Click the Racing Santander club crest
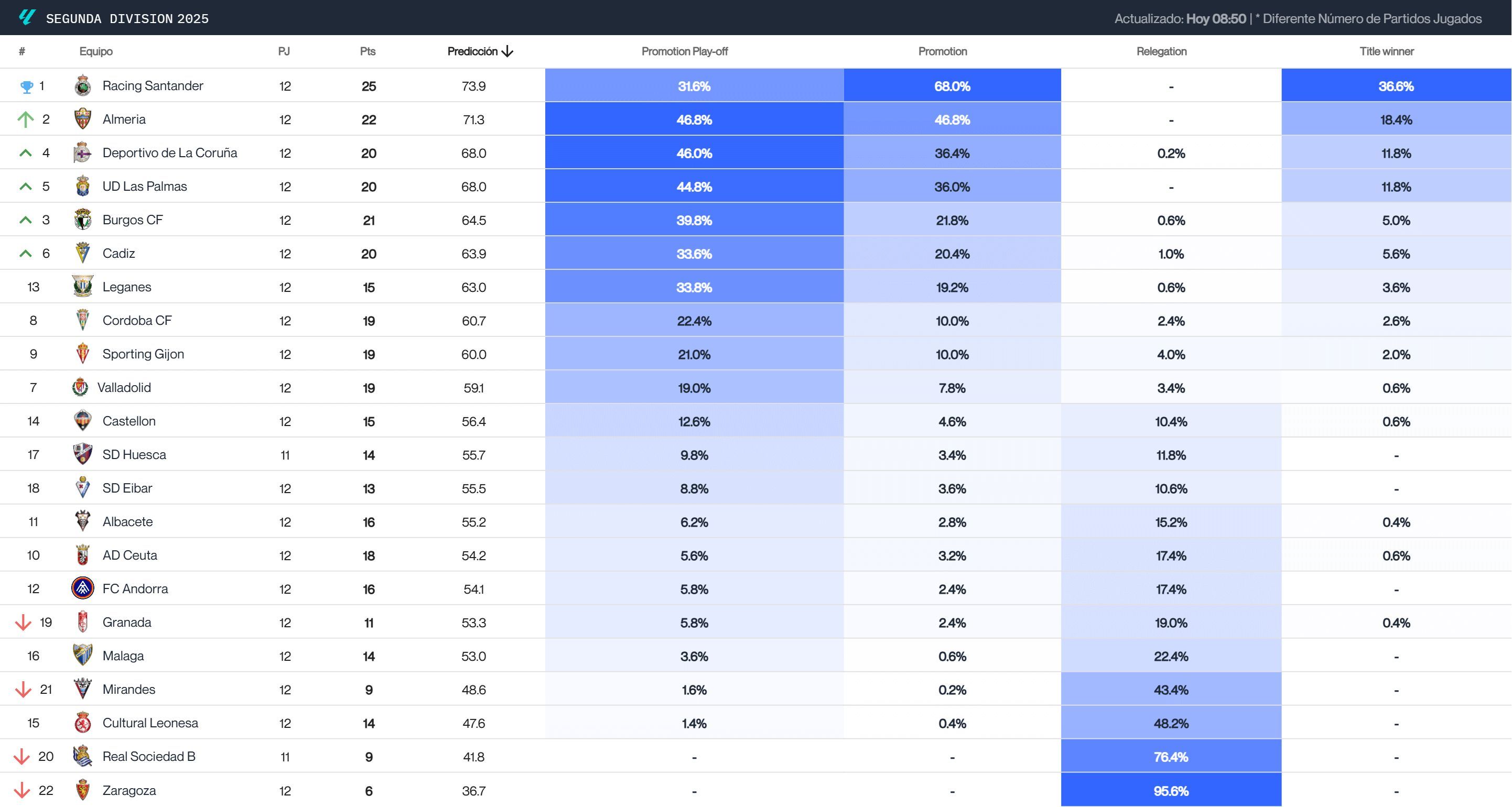Screen dimensions: 1512x807 83,85
